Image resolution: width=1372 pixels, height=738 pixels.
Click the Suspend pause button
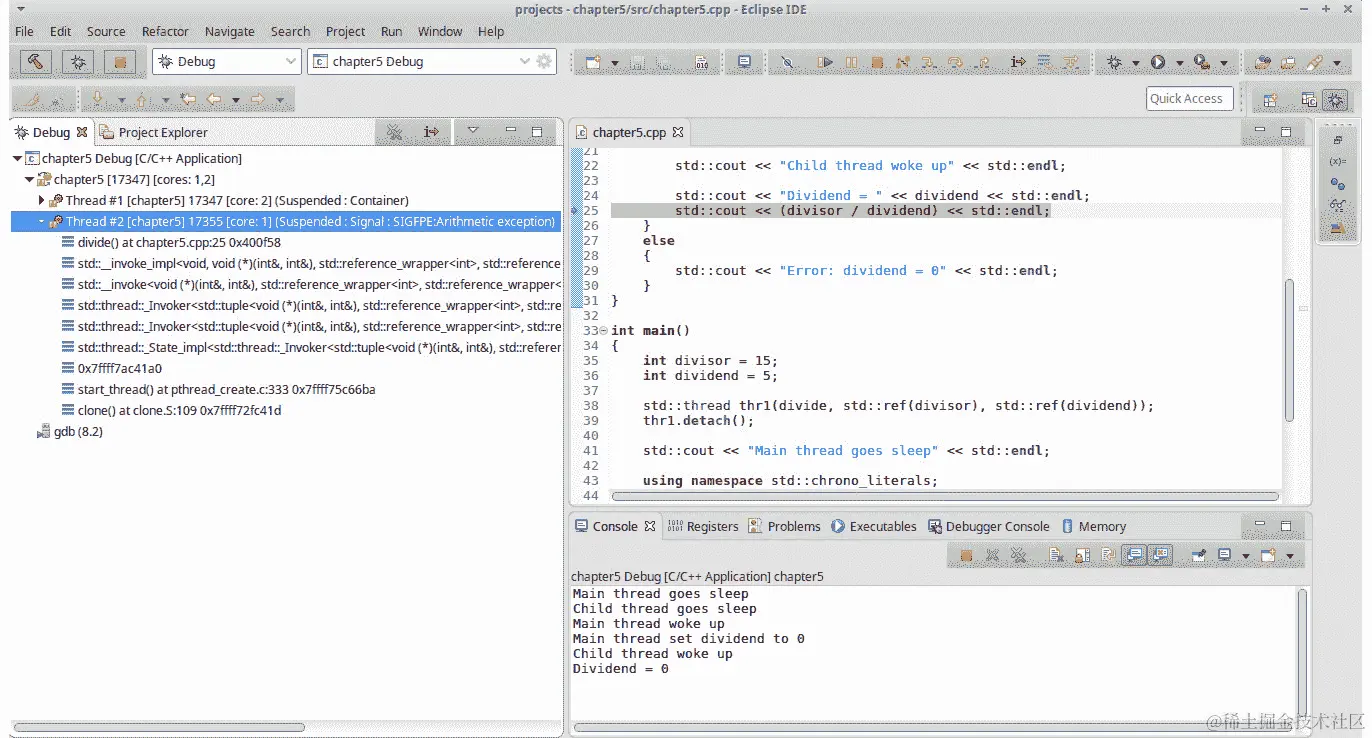coord(851,62)
